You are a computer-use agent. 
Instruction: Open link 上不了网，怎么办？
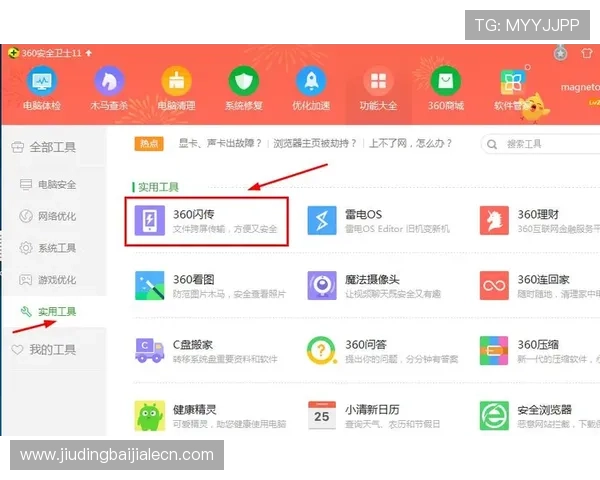pyautogui.click(x=410, y=144)
